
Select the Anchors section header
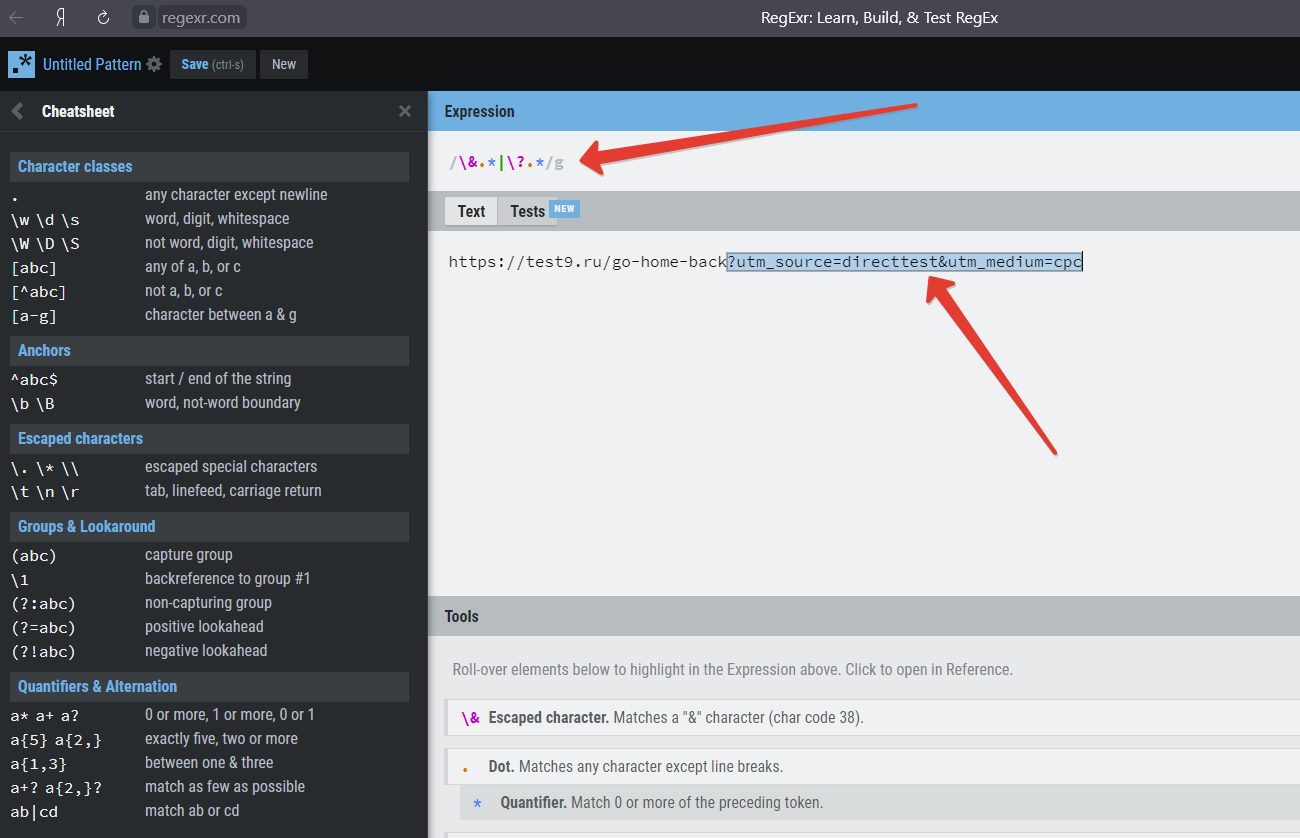point(209,350)
